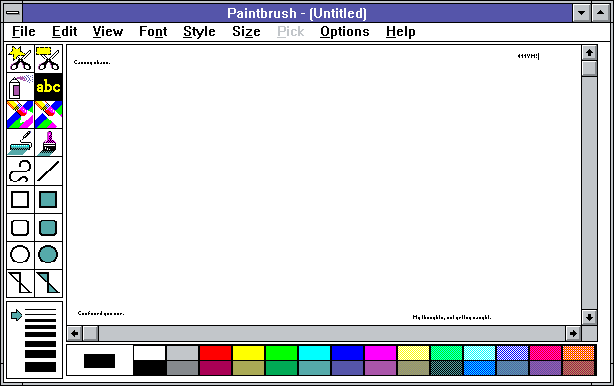
Task: Click the vertical scrollbar down arrow
Action: [x=589, y=317]
